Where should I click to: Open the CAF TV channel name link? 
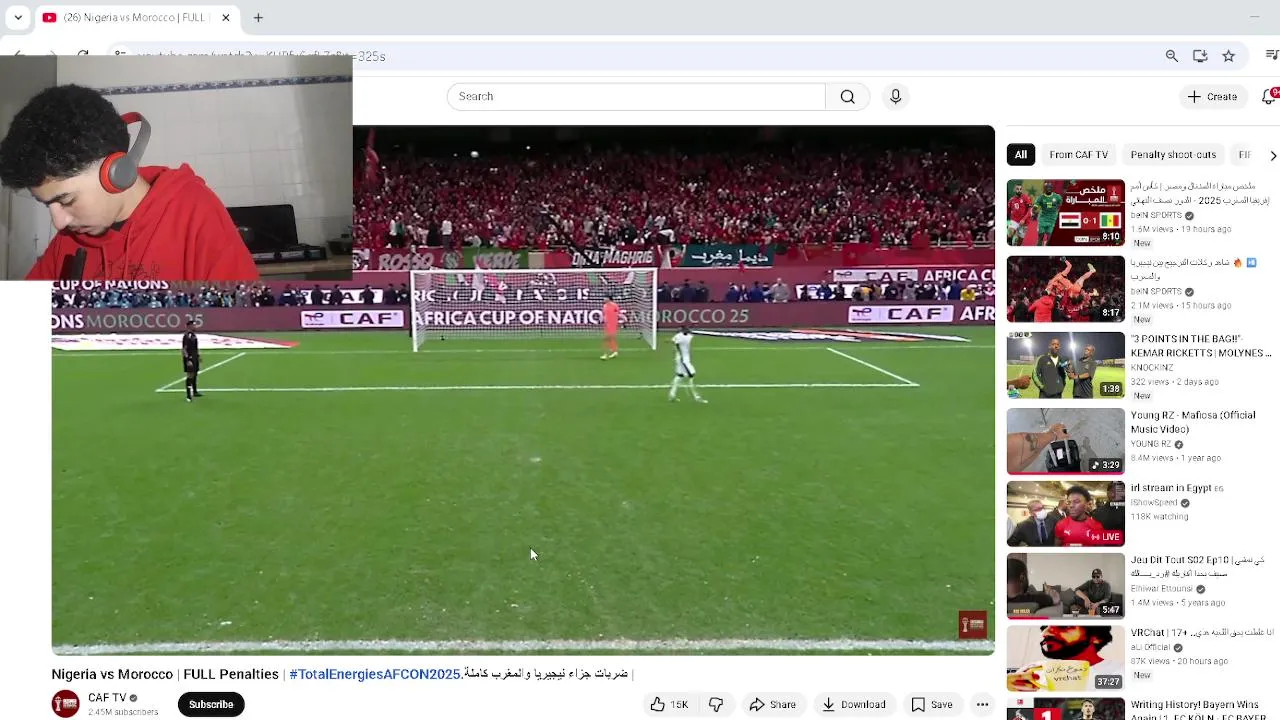tap(107, 698)
